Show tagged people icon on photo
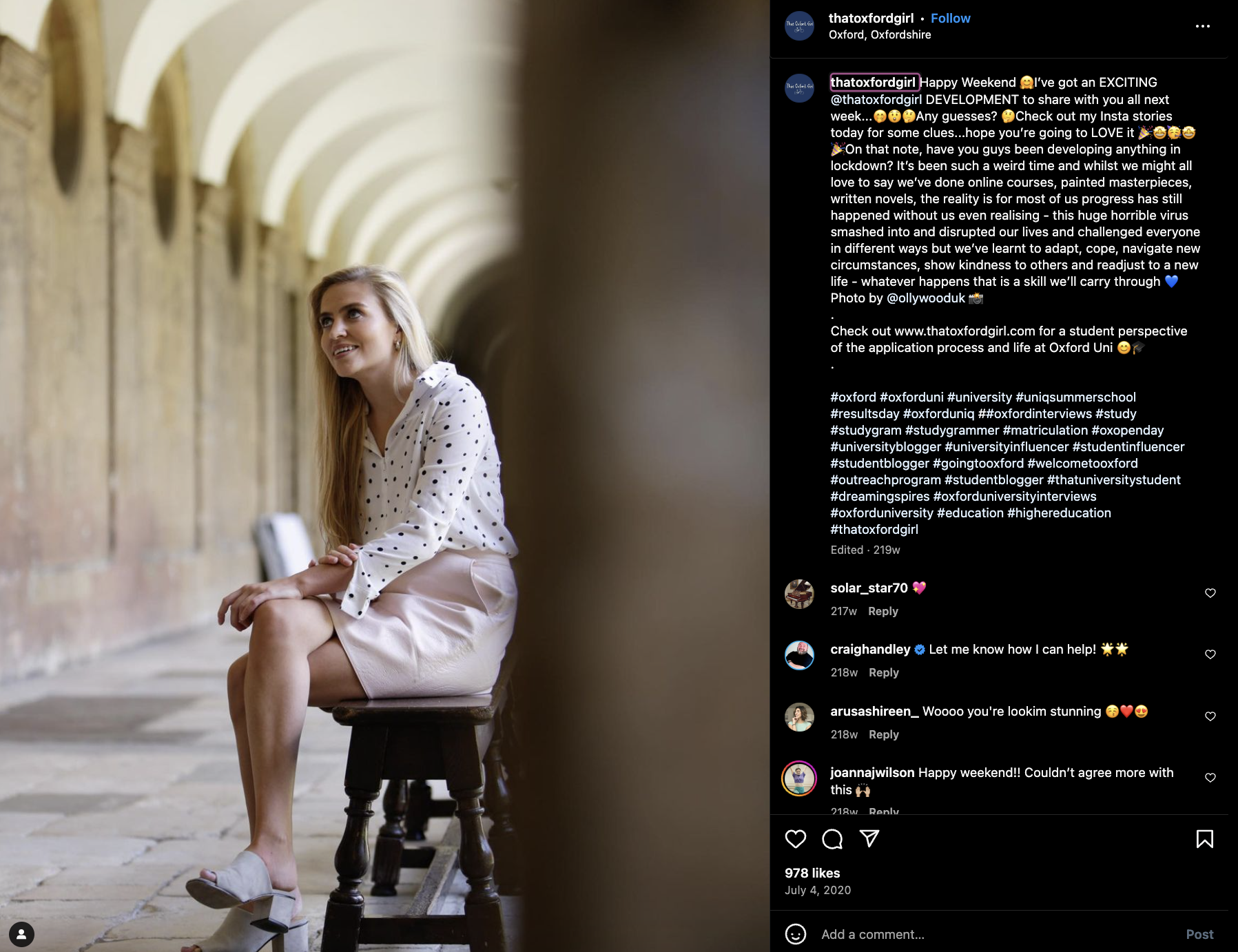The height and width of the screenshot is (952, 1238). coord(21,934)
